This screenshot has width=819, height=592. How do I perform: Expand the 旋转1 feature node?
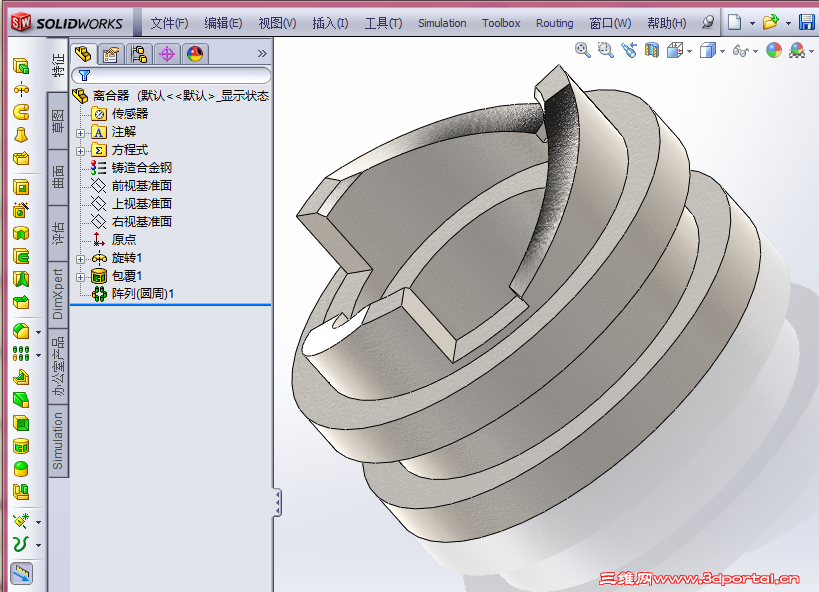(x=80, y=259)
